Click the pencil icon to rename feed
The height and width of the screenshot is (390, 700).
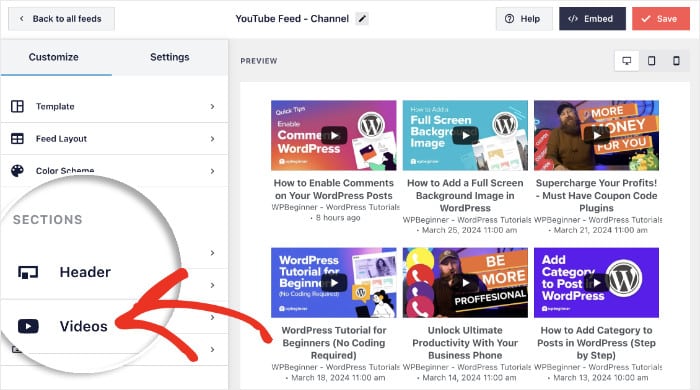pos(362,19)
